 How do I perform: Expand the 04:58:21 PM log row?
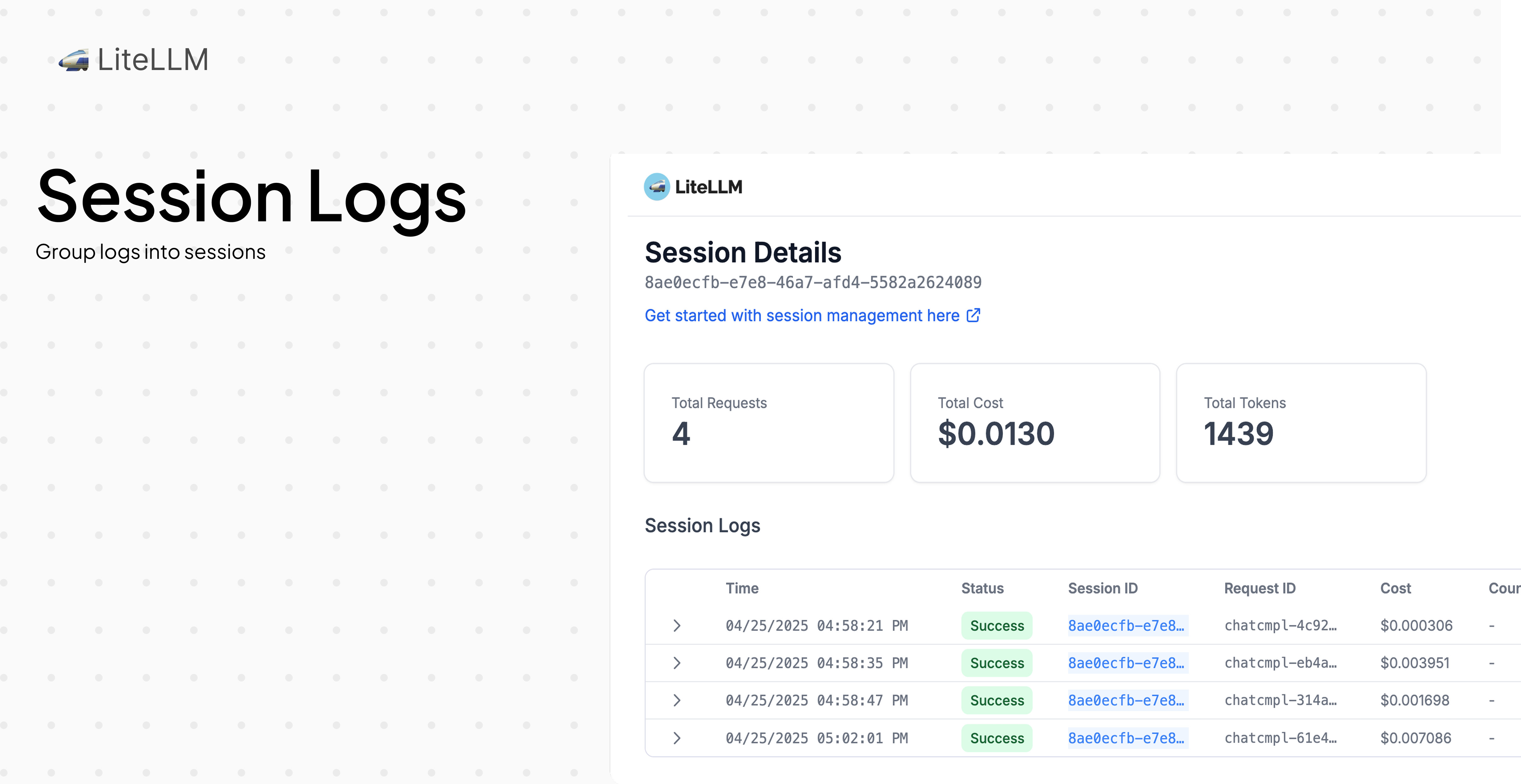[x=677, y=626]
